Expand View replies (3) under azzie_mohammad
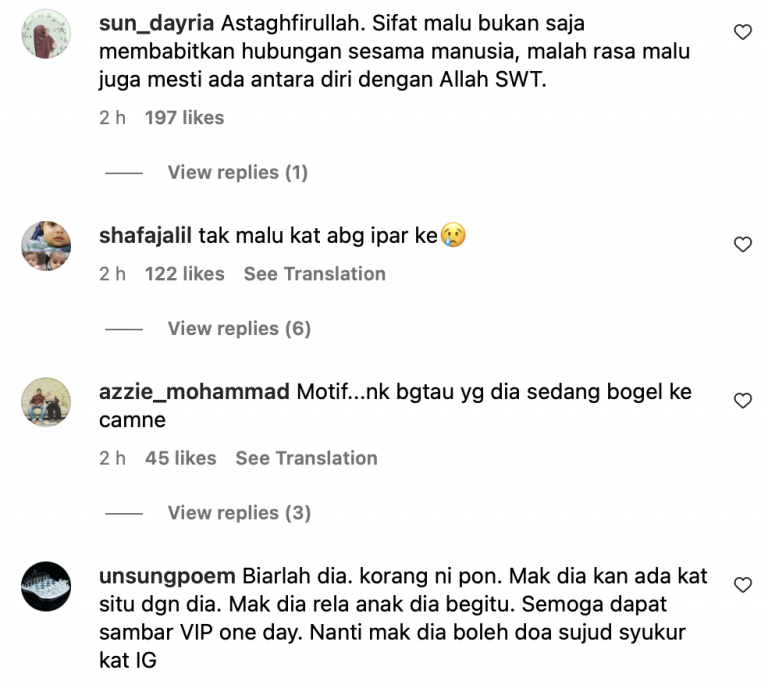768x688 pixels. point(239,513)
